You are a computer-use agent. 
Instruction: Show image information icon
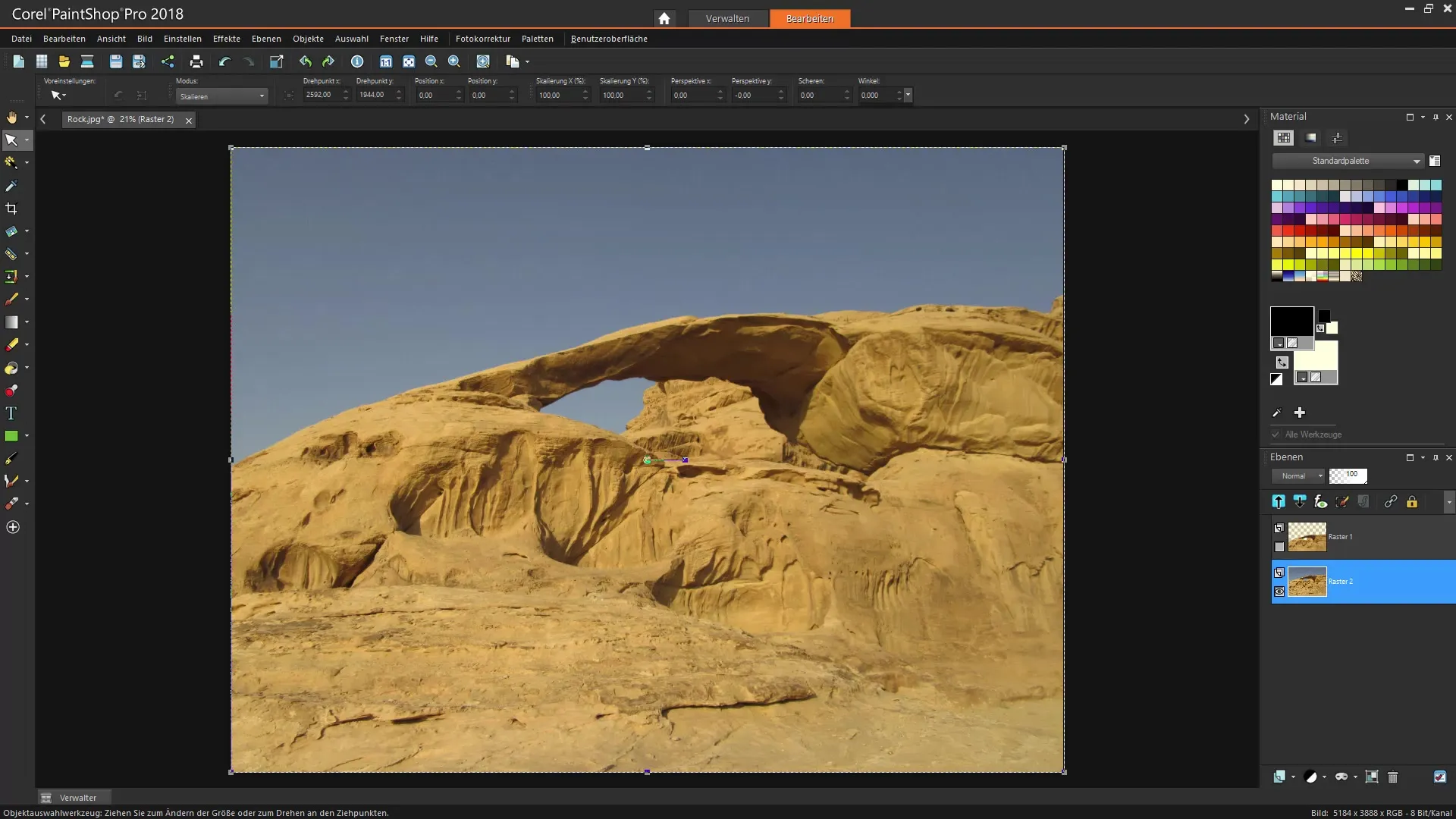(357, 61)
